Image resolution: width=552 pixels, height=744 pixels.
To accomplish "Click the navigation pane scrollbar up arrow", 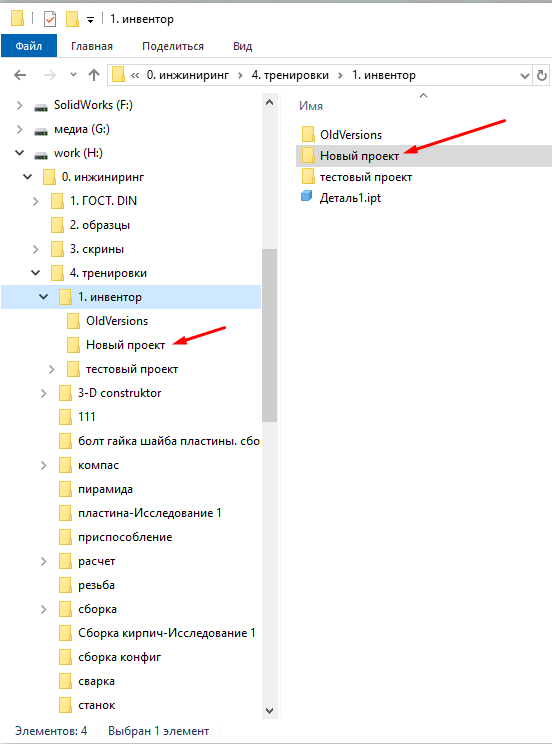I will coord(270,102).
